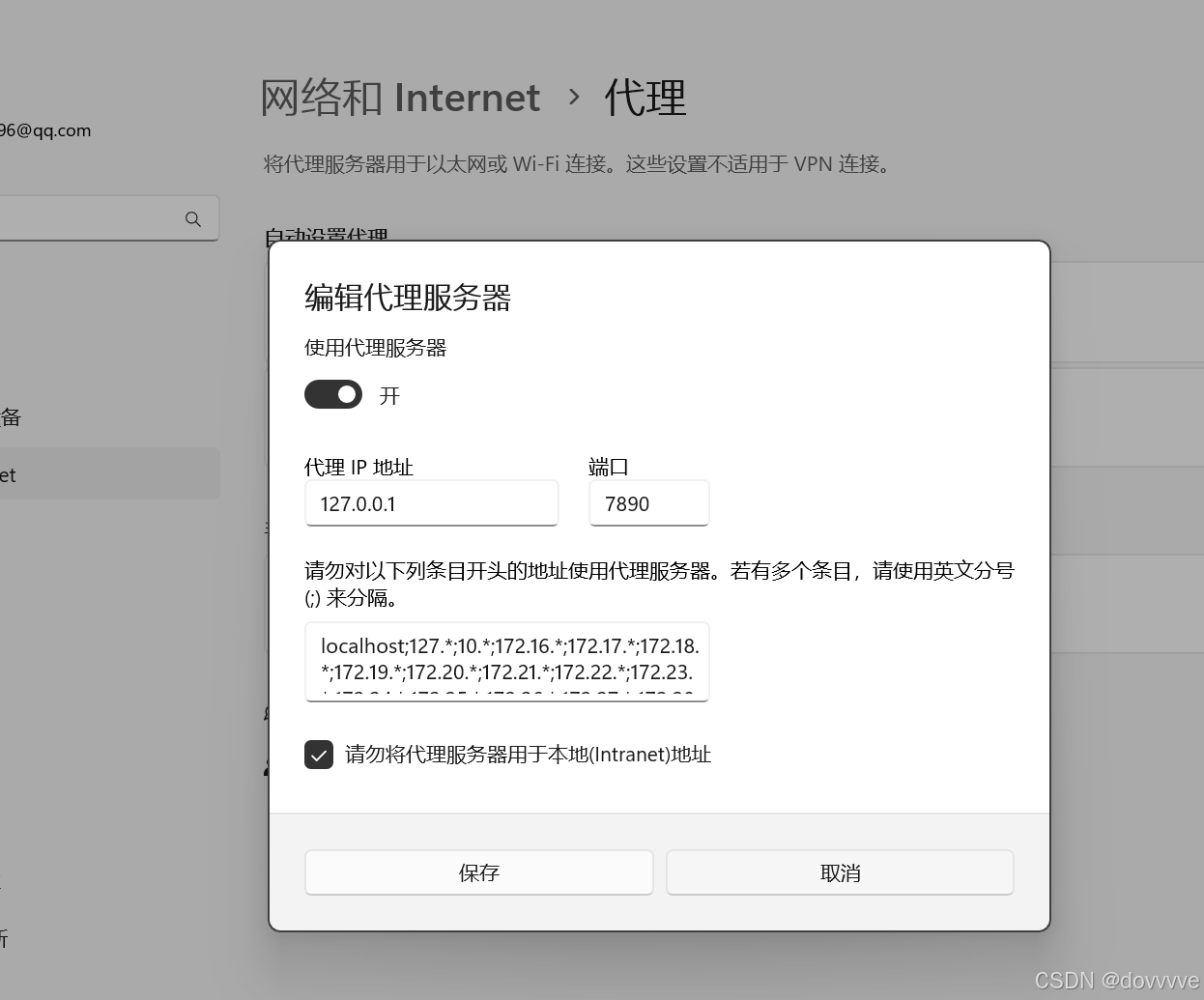Click the qq.com account email in sidebar
Viewport: 1204px width, 1000px height.
[45, 130]
